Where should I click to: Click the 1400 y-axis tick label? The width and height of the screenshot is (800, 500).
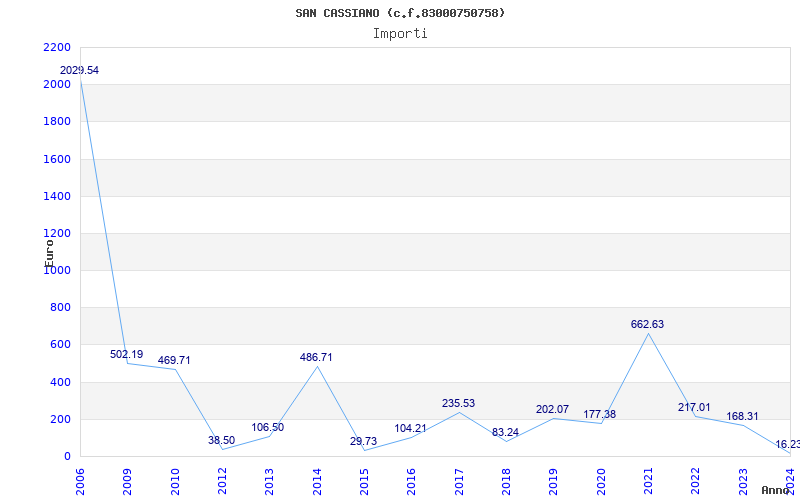click(x=57, y=196)
